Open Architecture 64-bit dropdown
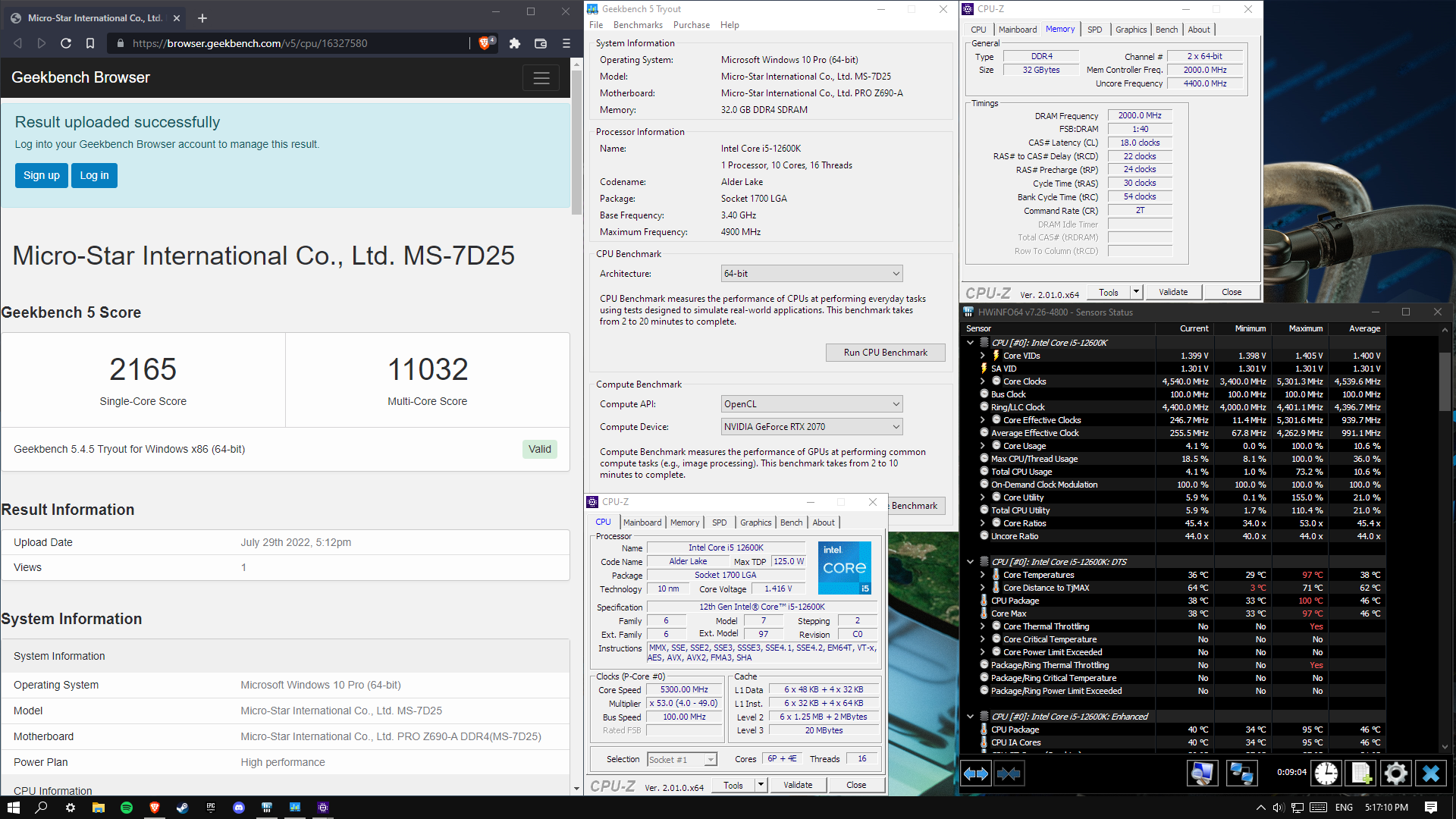 811,274
